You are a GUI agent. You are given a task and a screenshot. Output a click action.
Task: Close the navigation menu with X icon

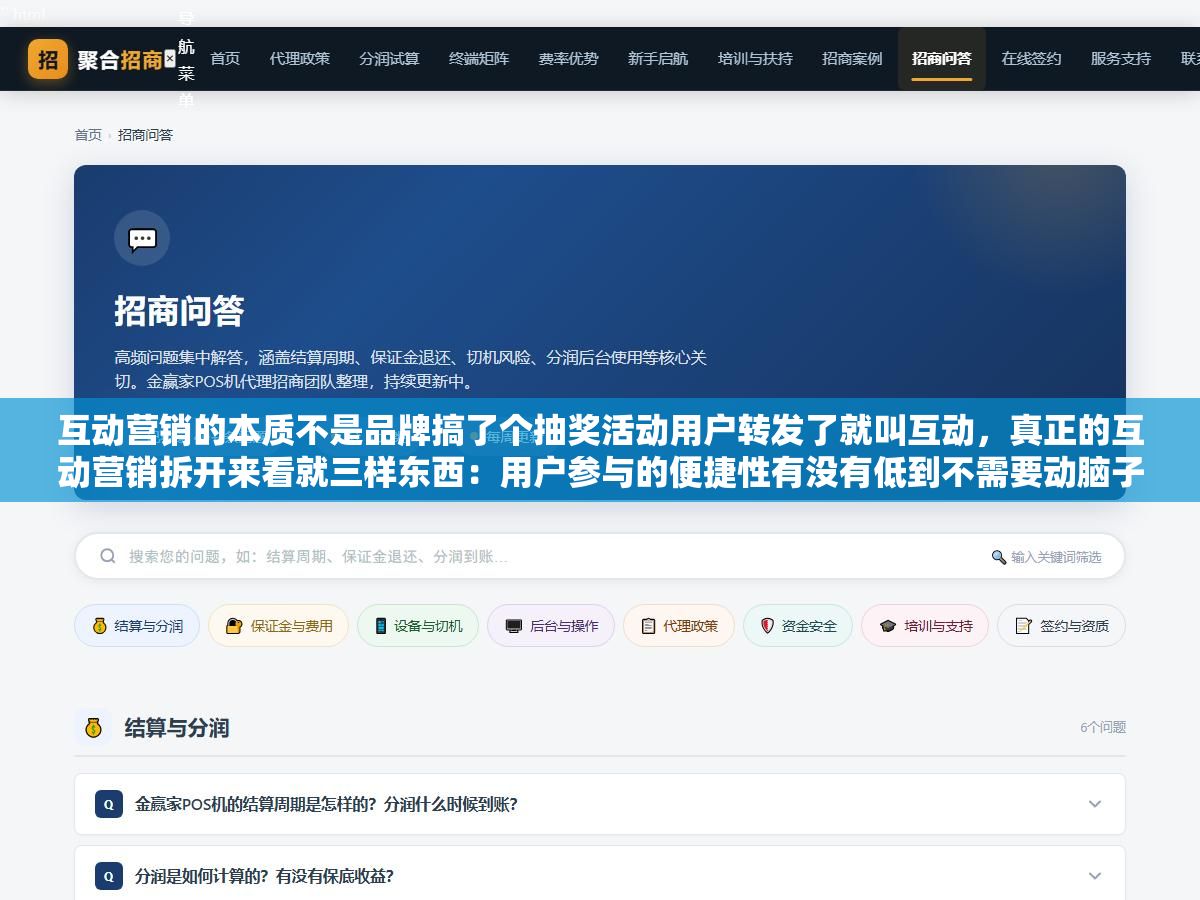click(170, 59)
